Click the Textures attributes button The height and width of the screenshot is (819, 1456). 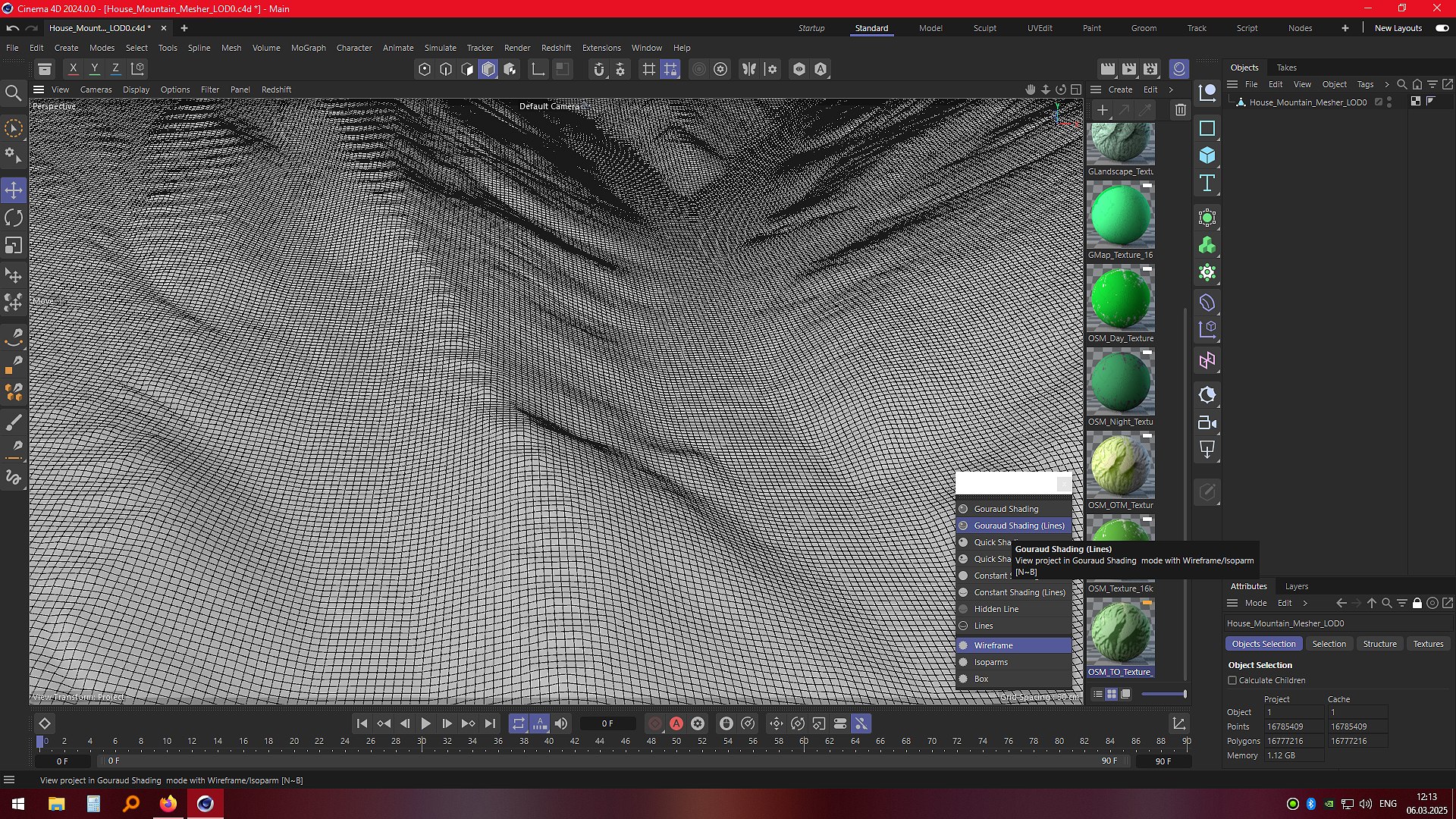[x=1428, y=644]
